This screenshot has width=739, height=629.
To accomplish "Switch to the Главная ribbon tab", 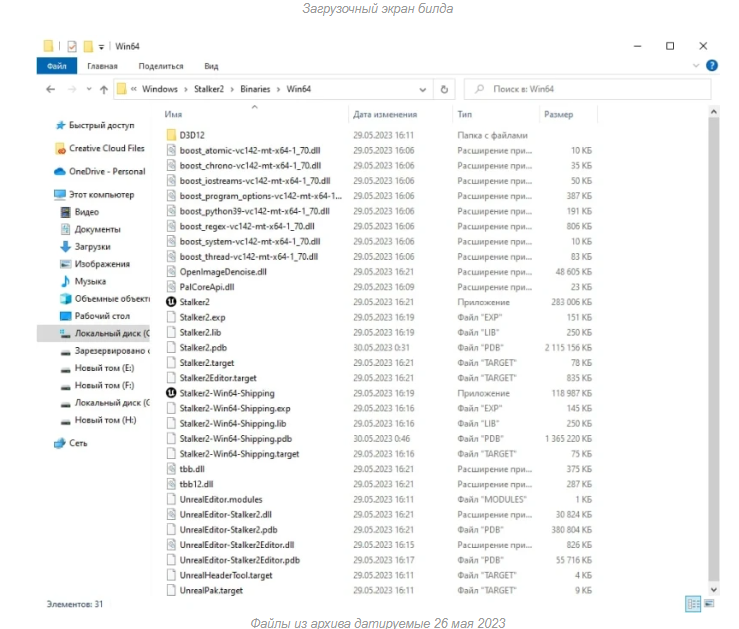I will [102, 66].
